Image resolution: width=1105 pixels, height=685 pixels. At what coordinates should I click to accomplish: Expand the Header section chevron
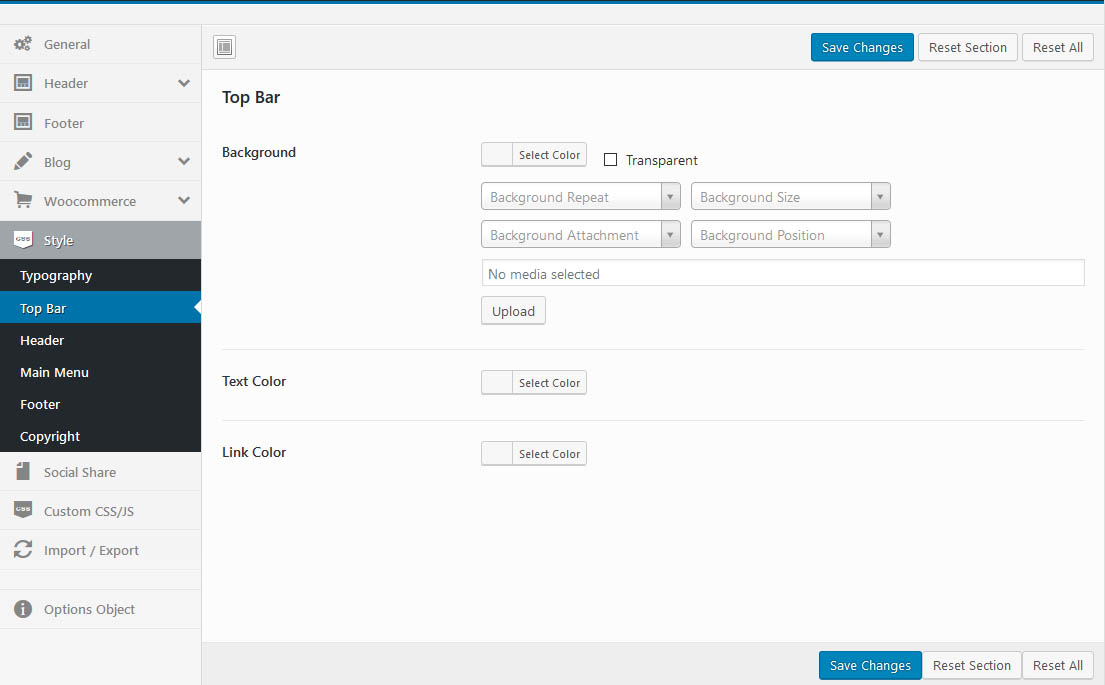tap(184, 83)
